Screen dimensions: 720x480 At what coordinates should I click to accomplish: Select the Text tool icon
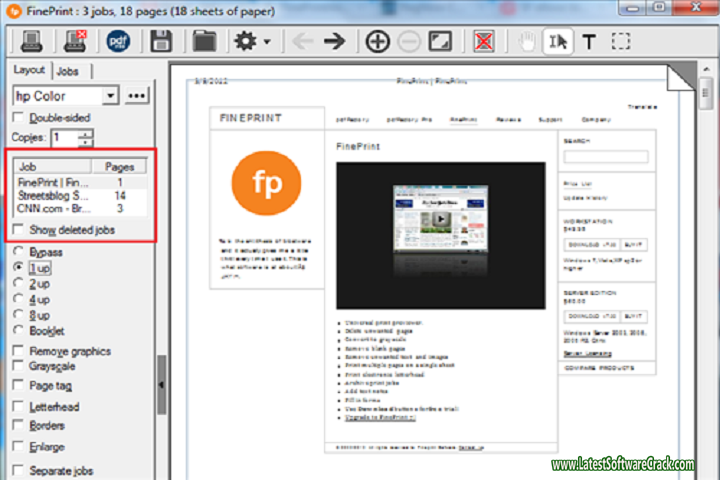tap(588, 41)
